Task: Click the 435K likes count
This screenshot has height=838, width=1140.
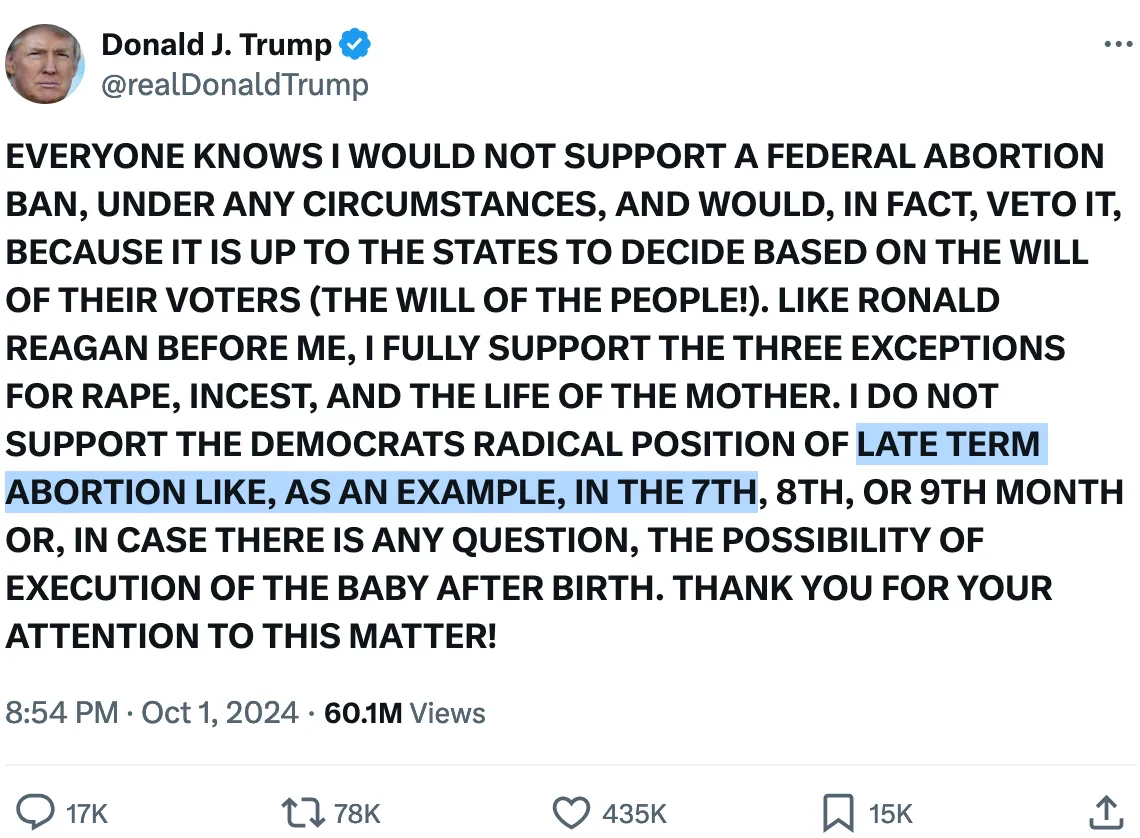Action: (x=635, y=814)
